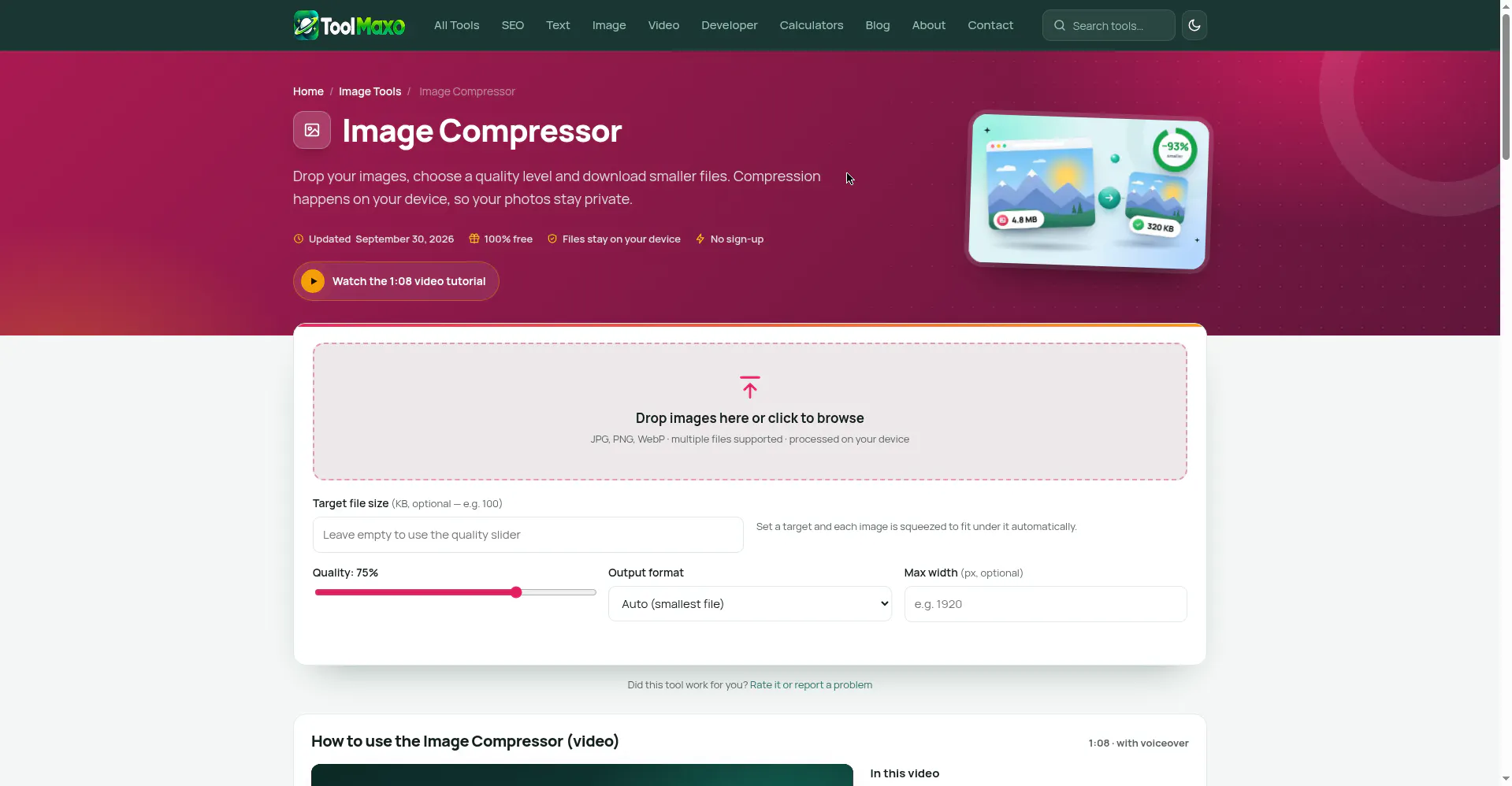Click the shield icon beside Files stay on device
Image resolution: width=1512 pixels, height=786 pixels.
552,239
